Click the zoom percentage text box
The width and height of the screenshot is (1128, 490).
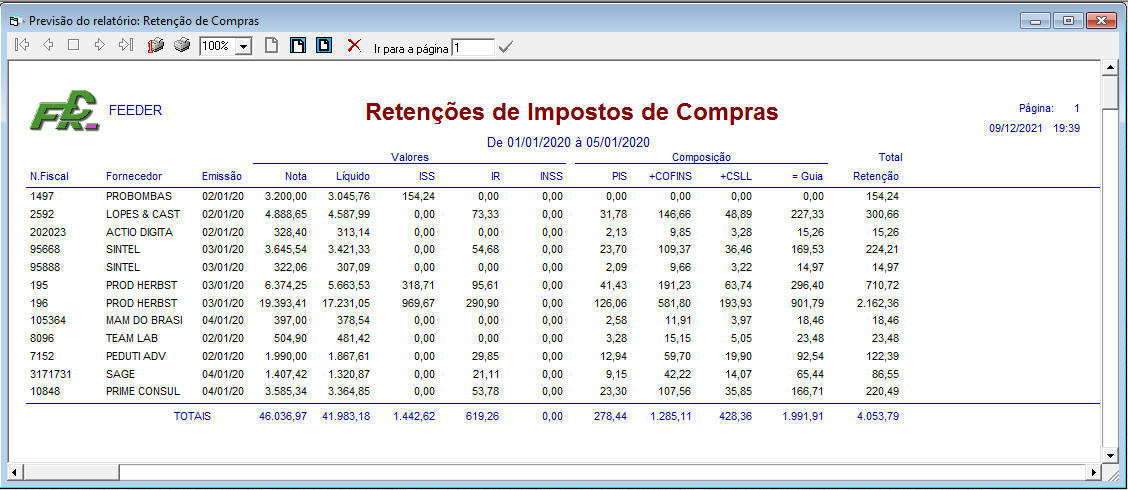click(x=216, y=47)
